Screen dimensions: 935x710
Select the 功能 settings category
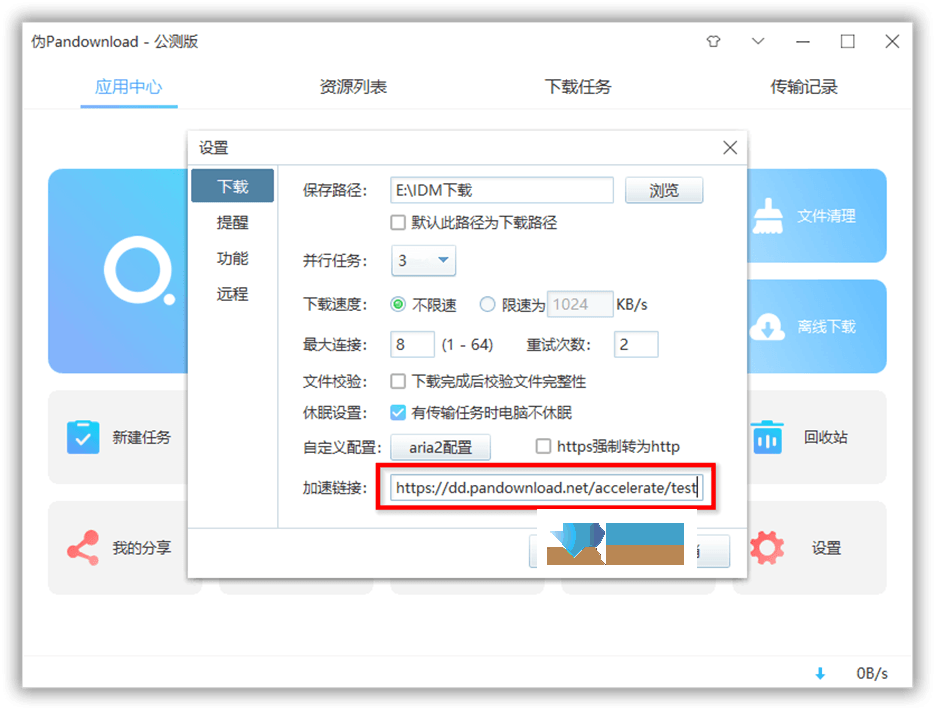(x=233, y=258)
